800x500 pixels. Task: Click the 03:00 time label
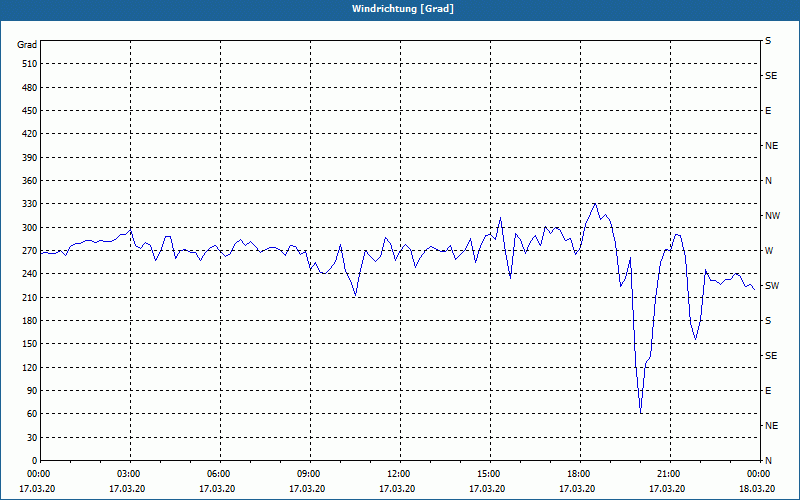(x=130, y=474)
